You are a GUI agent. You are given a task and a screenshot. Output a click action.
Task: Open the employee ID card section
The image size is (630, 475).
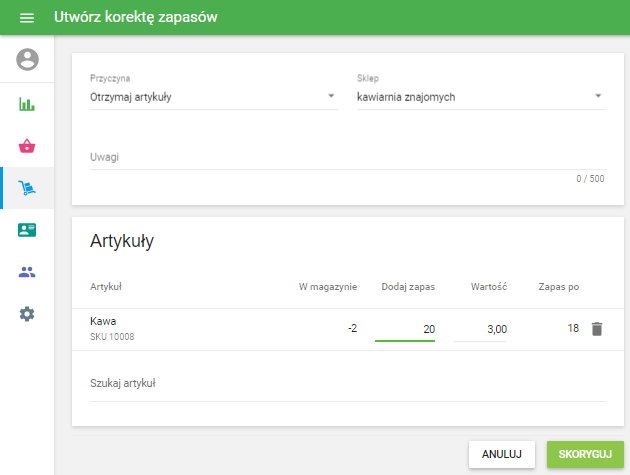pos(27,230)
